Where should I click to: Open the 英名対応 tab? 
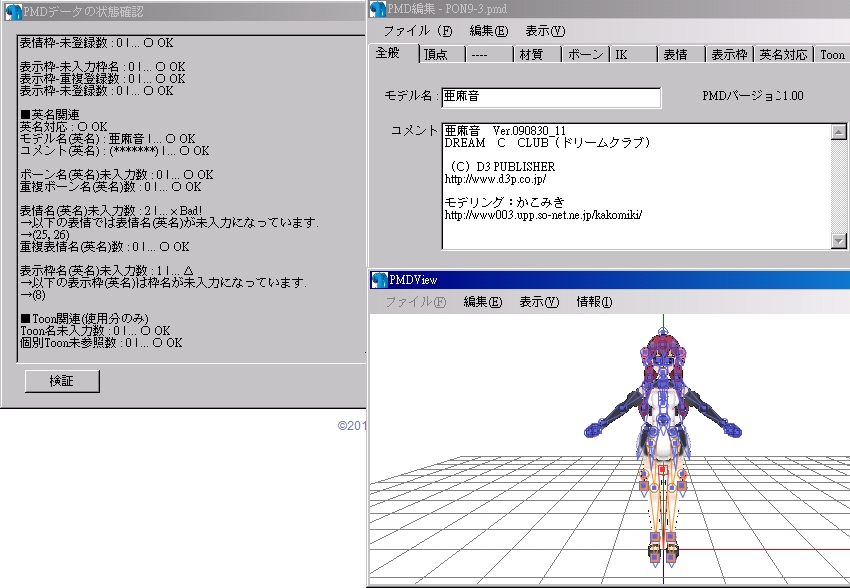pyautogui.click(x=783, y=54)
